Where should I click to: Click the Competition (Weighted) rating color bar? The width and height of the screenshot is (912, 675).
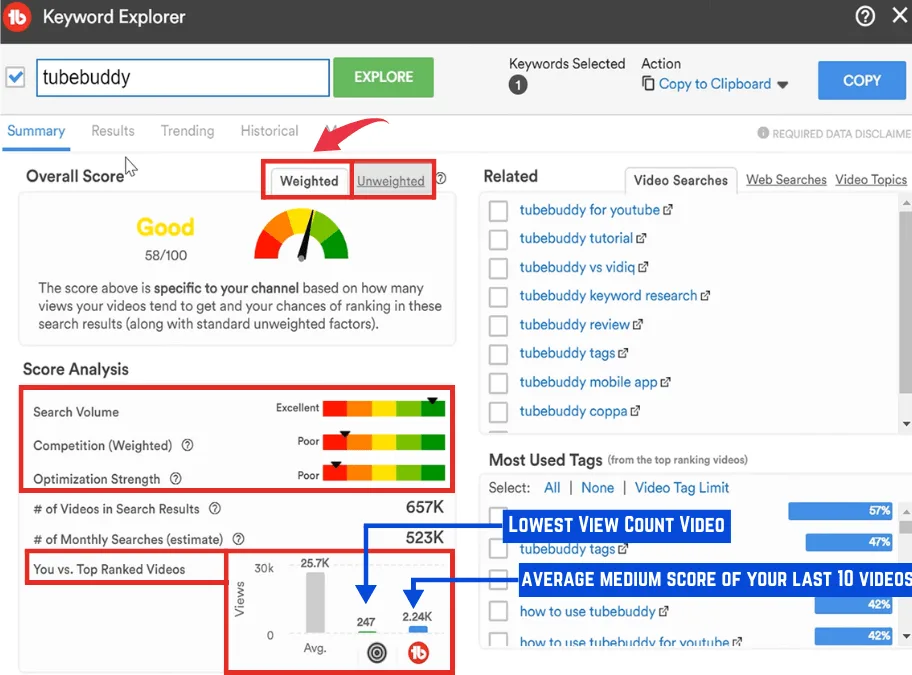384,442
